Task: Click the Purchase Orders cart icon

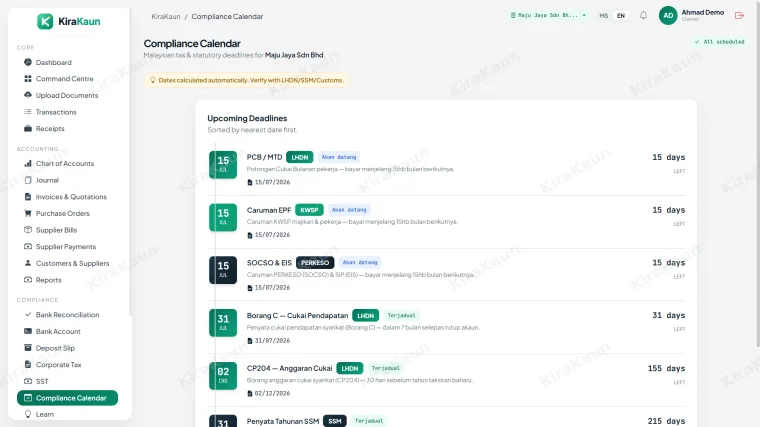Action: point(28,213)
